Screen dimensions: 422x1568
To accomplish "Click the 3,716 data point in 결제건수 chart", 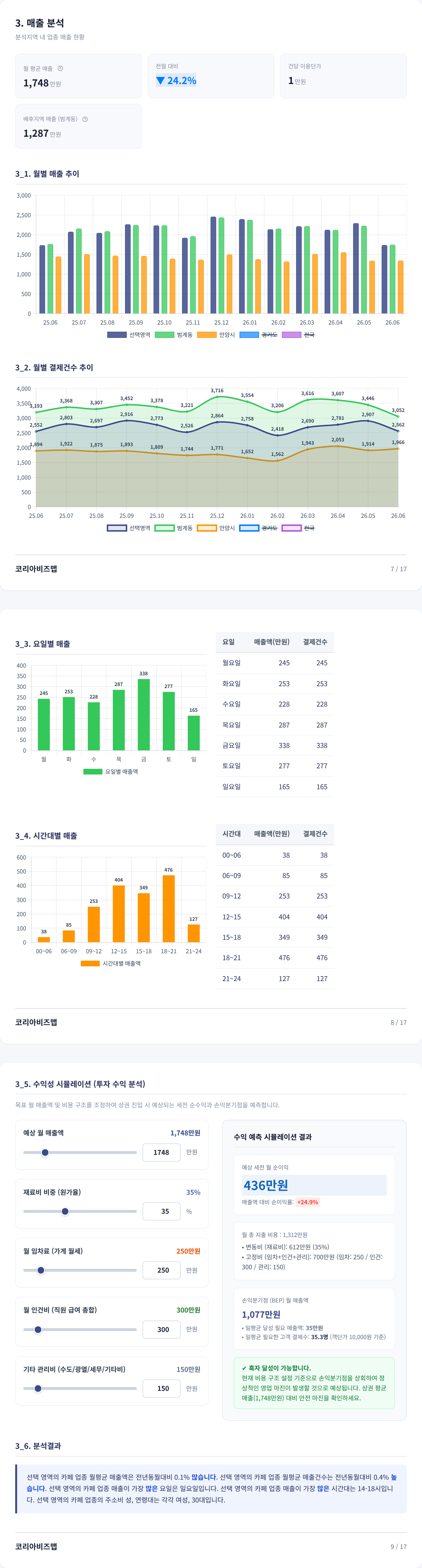I will [x=217, y=397].
